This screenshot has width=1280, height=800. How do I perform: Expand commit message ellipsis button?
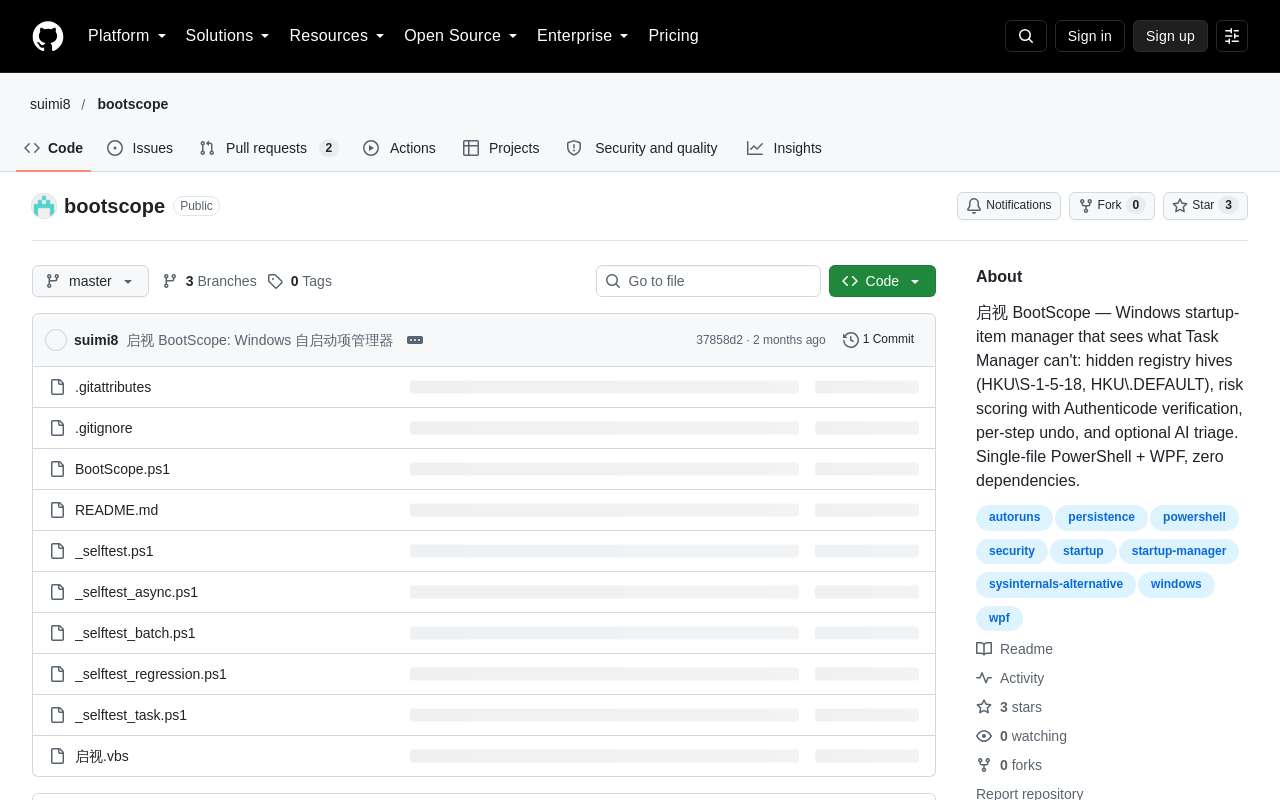click(415, 340)
